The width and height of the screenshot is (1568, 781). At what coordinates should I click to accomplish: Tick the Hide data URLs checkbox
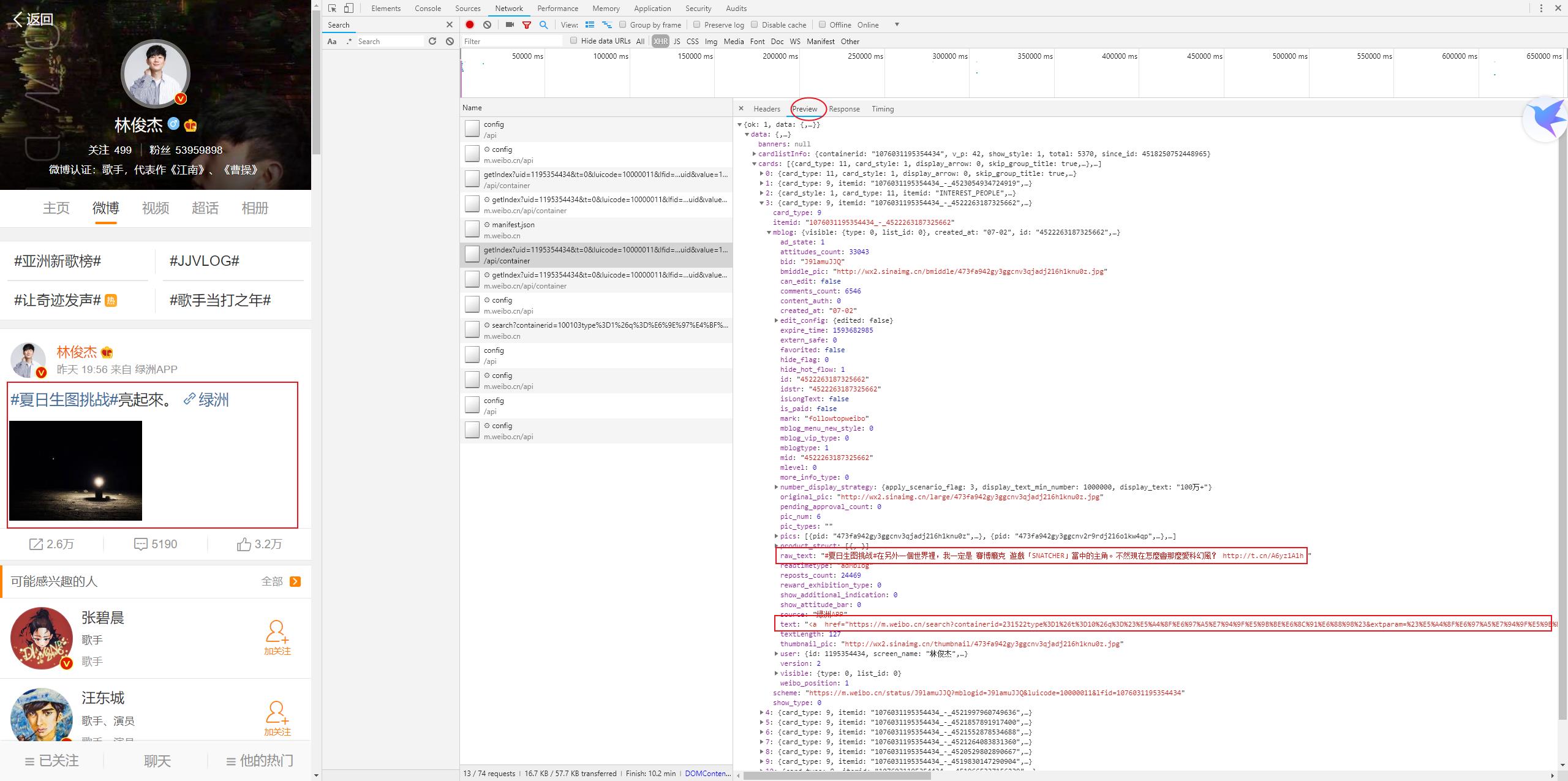574,40
